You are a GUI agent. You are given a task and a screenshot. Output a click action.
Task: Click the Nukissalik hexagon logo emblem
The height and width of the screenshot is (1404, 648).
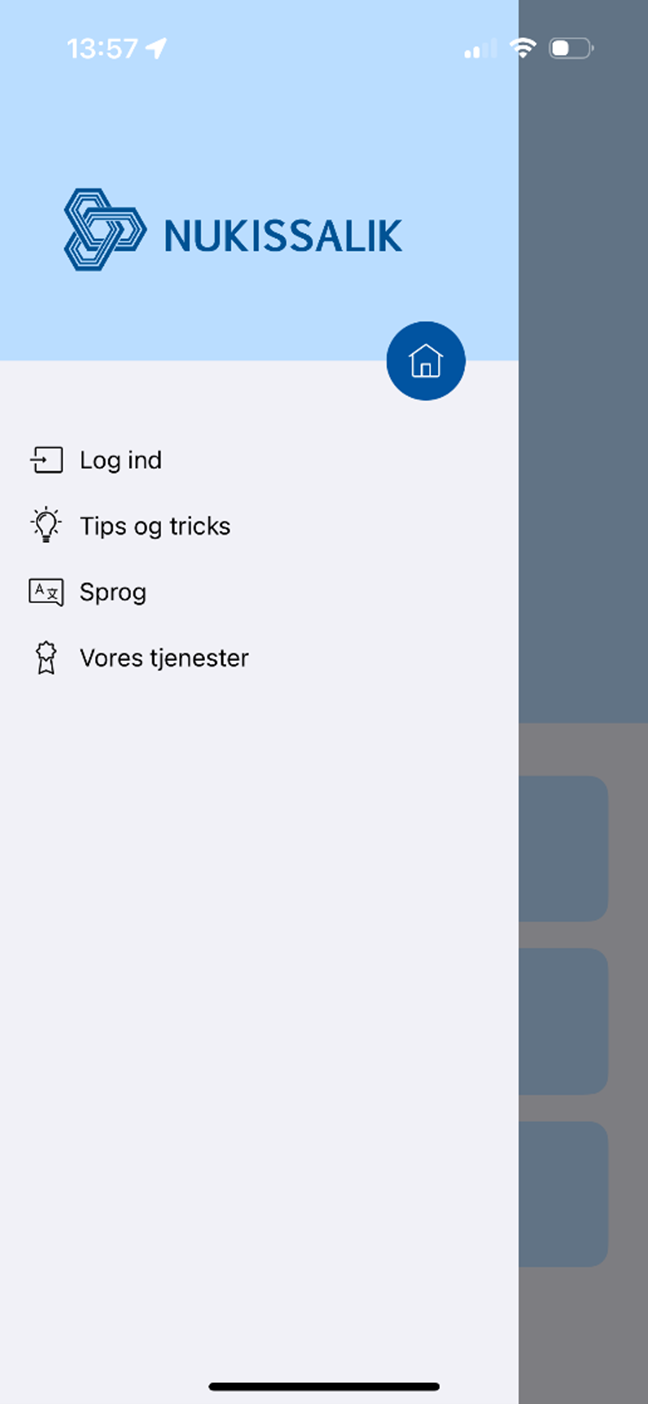[x=104, y=230]
